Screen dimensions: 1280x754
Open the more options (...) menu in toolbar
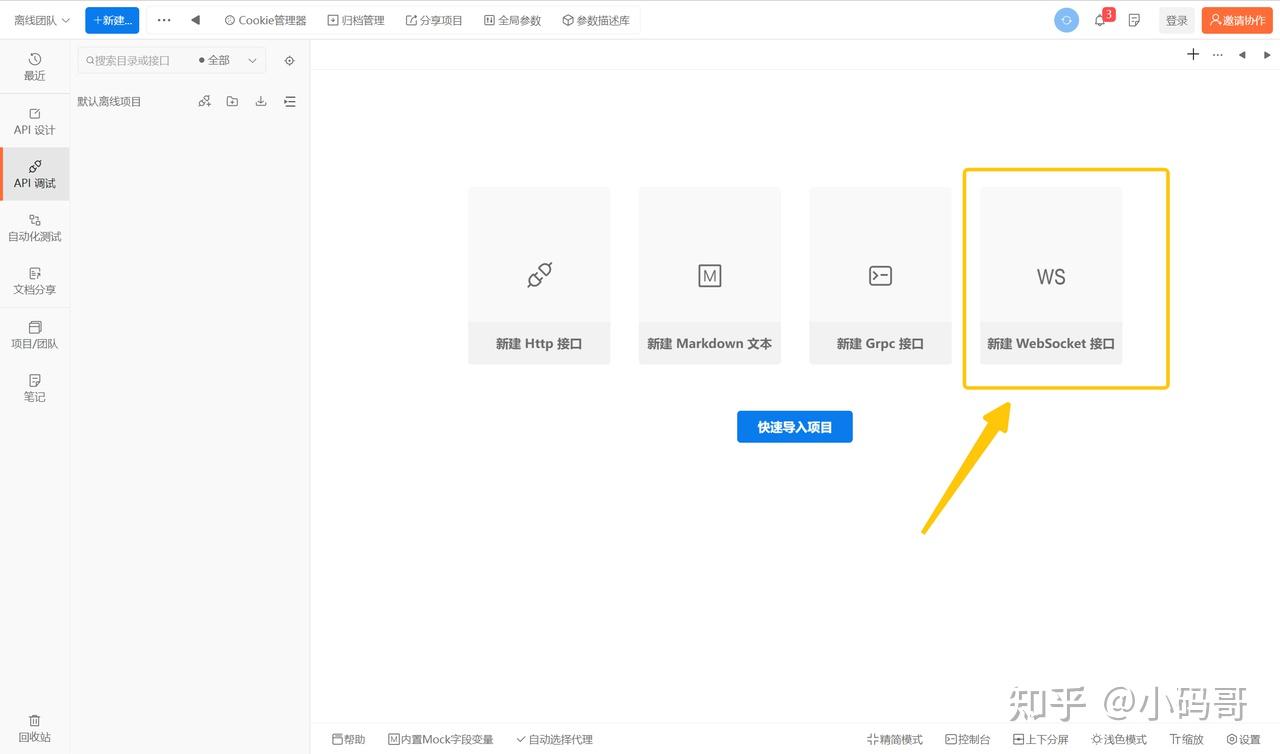pos(163,19)
